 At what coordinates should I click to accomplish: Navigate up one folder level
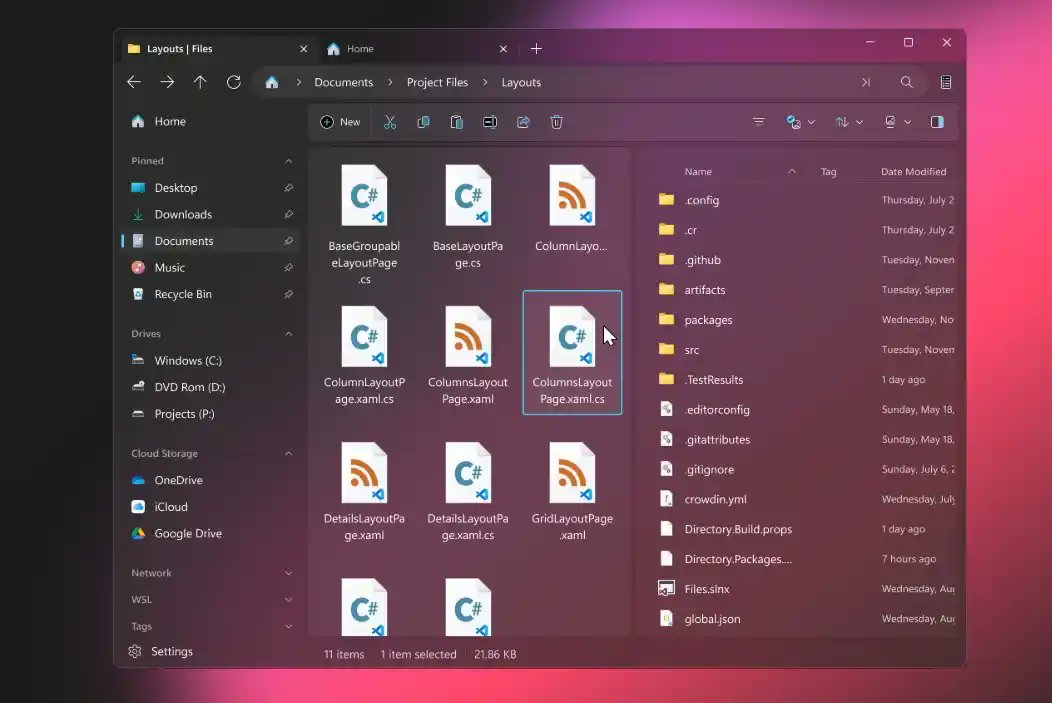tap(200, 82)
